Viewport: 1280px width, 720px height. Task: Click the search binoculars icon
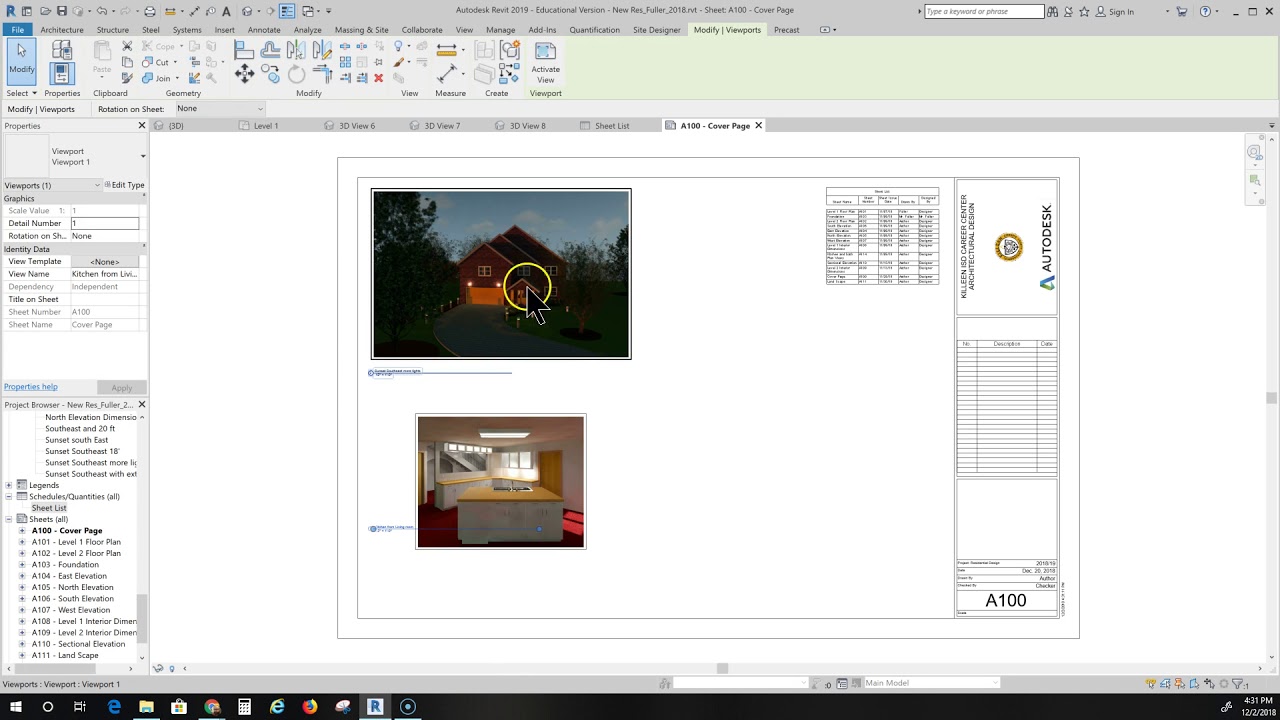1051,11
